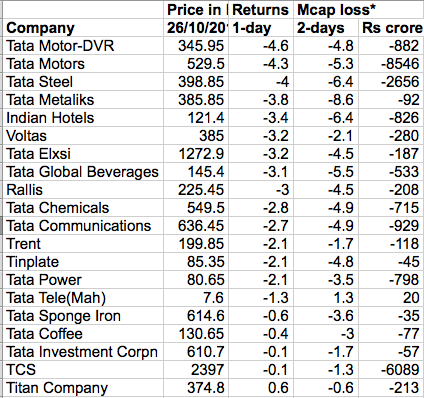
Task: Click Indian Hotels Mcap loss -826
Action: (x=391, y=118)
